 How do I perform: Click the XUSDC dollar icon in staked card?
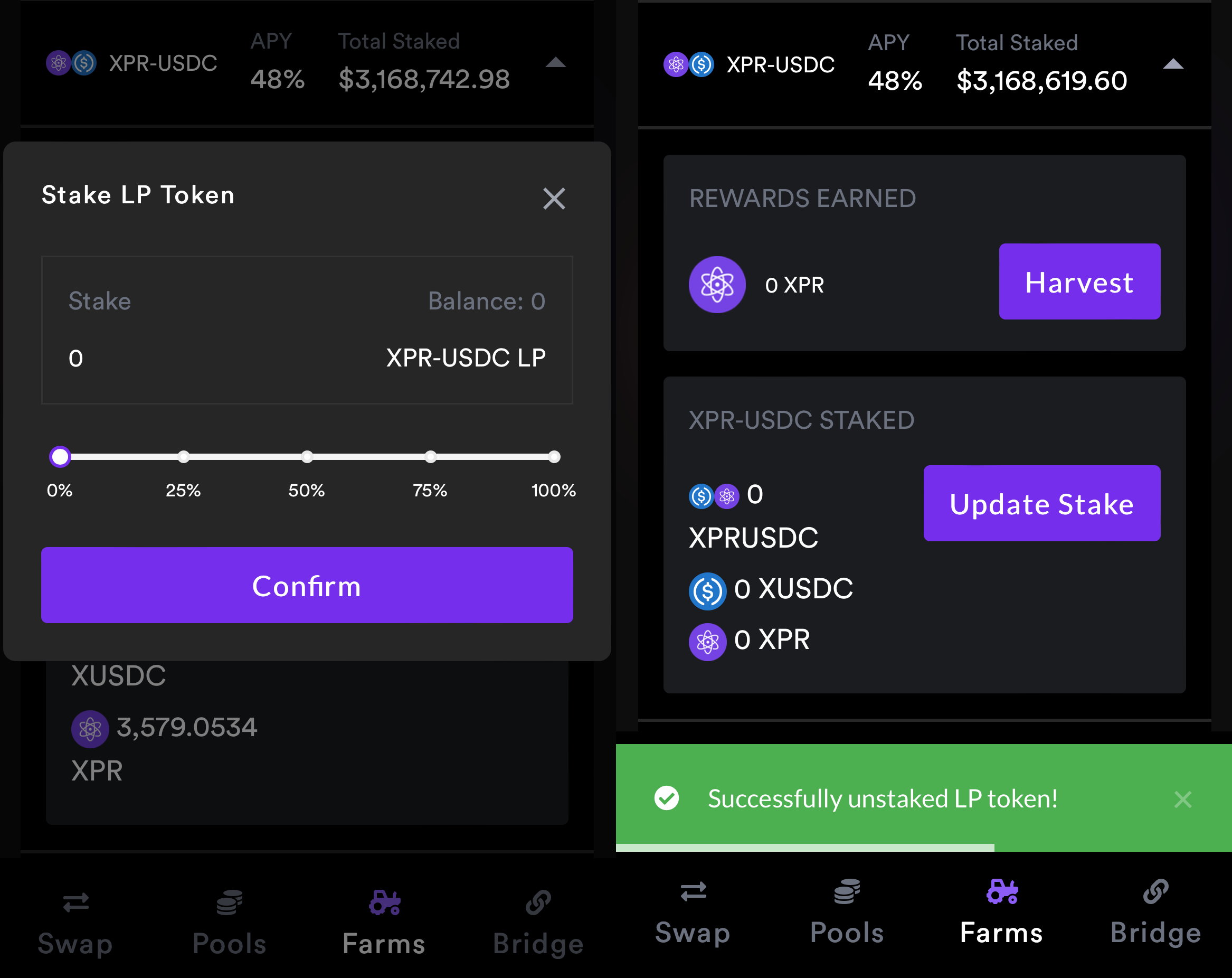[x=707, y=591]
